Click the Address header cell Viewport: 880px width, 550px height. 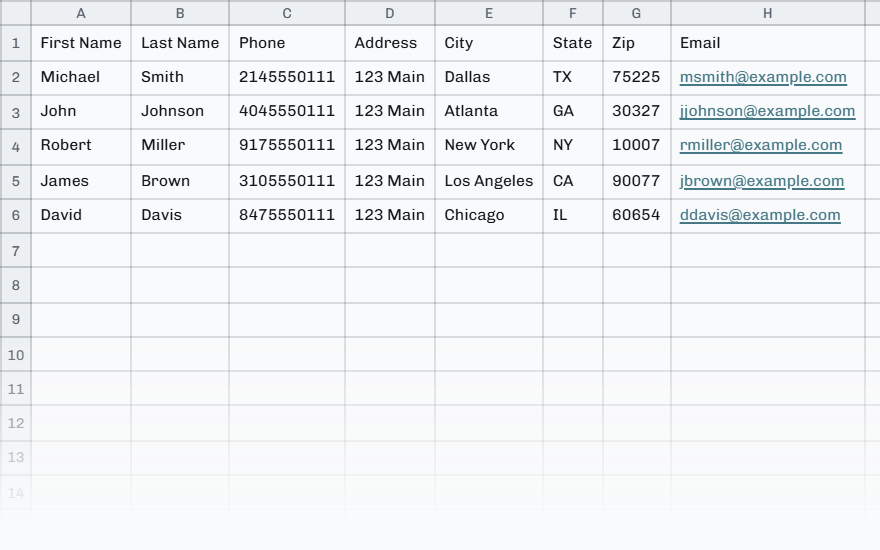click(x=389, y=43)
